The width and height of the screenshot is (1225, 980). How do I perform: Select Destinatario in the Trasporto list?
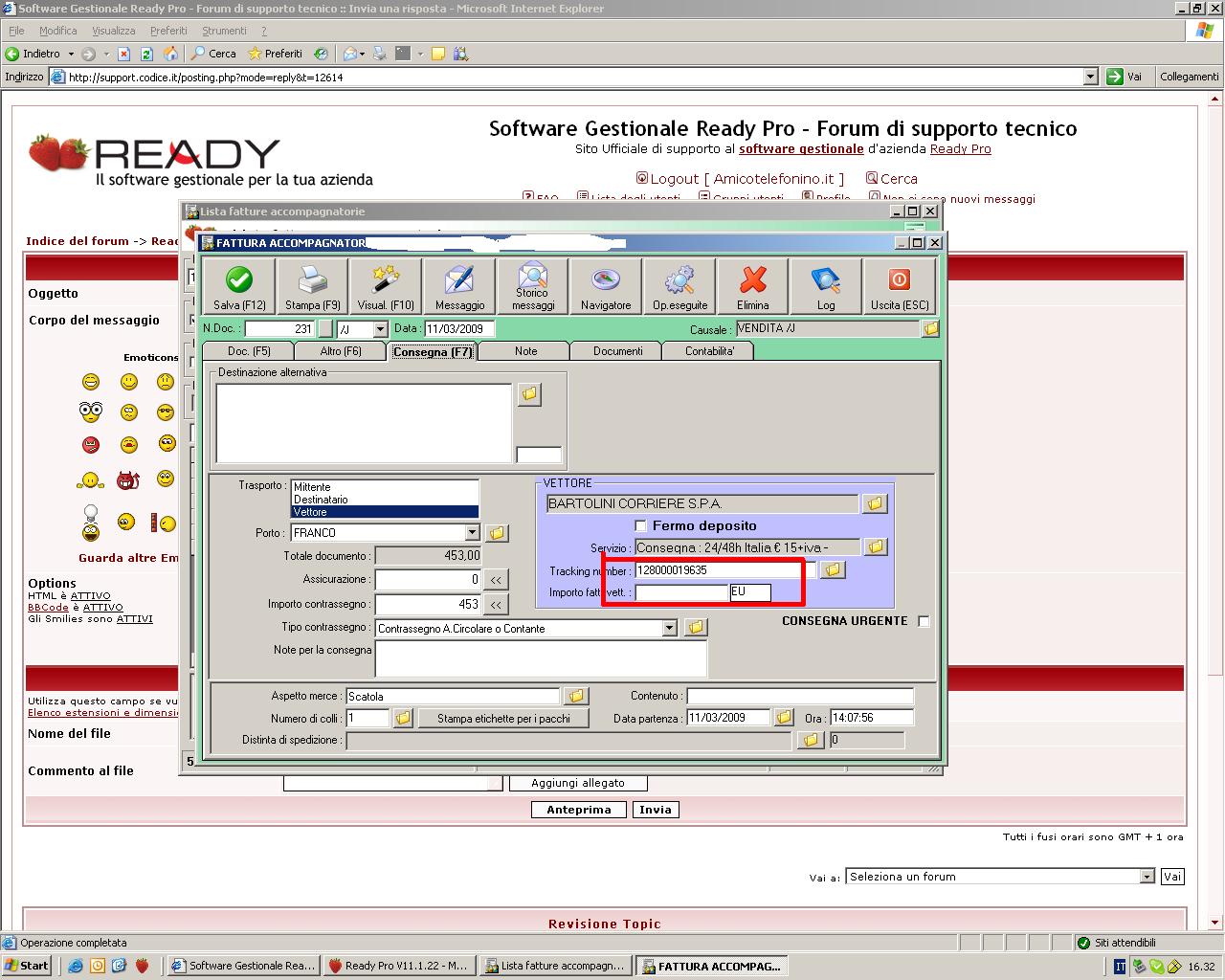tap(385, 500)
